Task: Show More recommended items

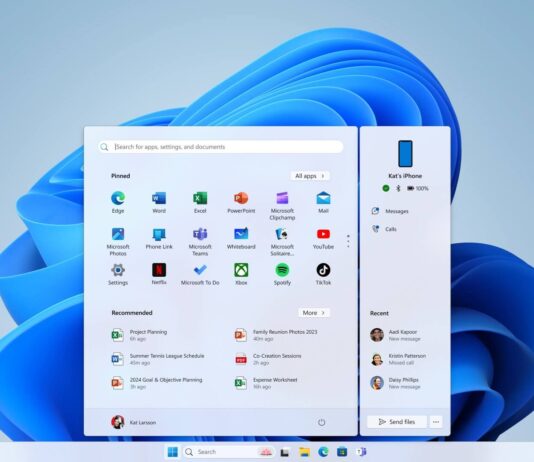Action: 314,313
